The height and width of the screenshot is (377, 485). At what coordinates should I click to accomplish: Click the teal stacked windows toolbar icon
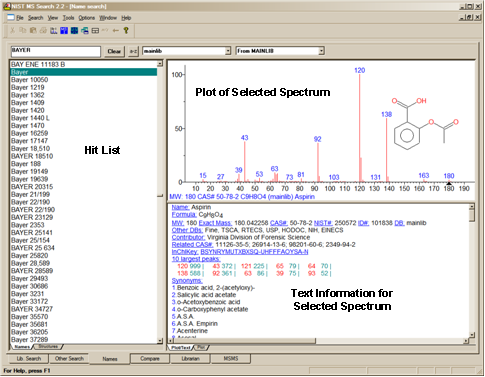tap(85, 31)
